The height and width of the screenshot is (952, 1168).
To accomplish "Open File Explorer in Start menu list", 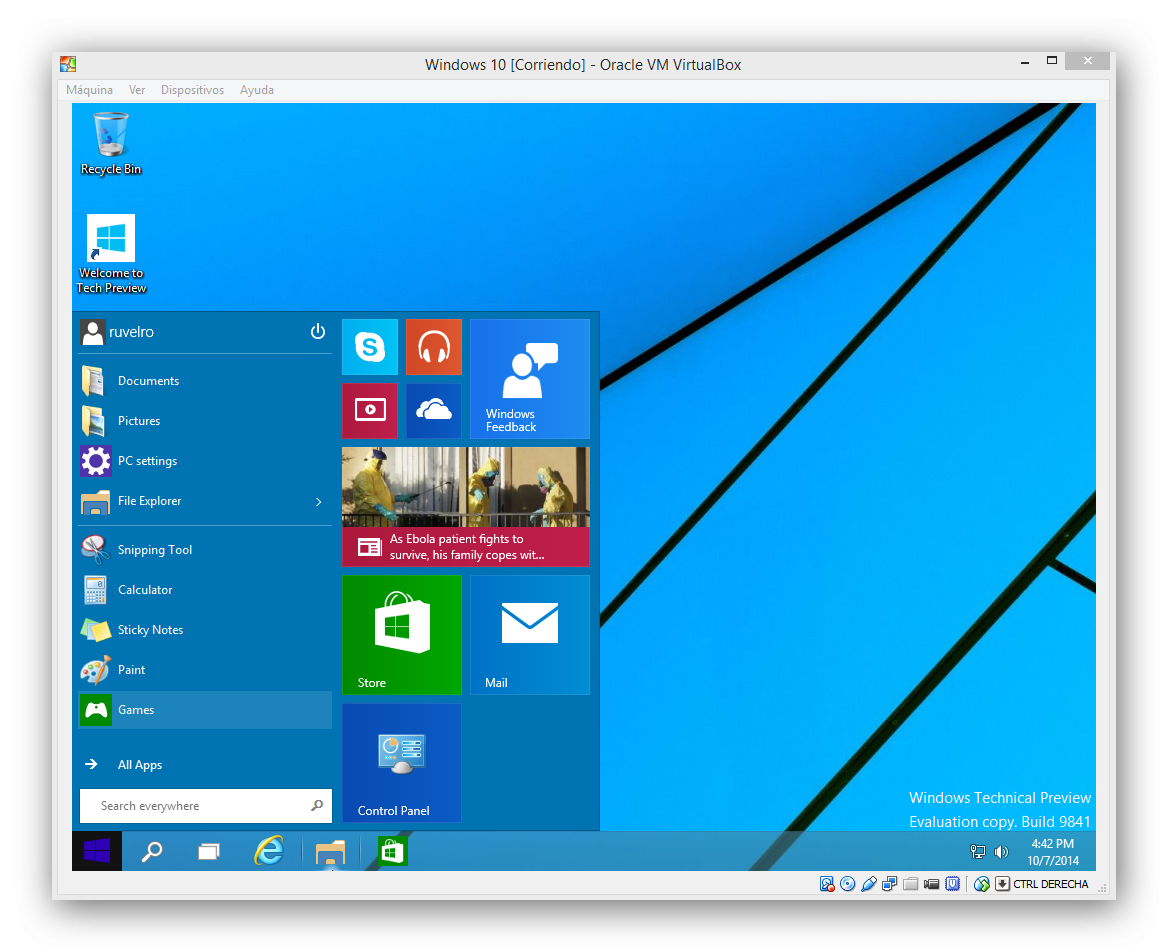I will click(205, 501).
